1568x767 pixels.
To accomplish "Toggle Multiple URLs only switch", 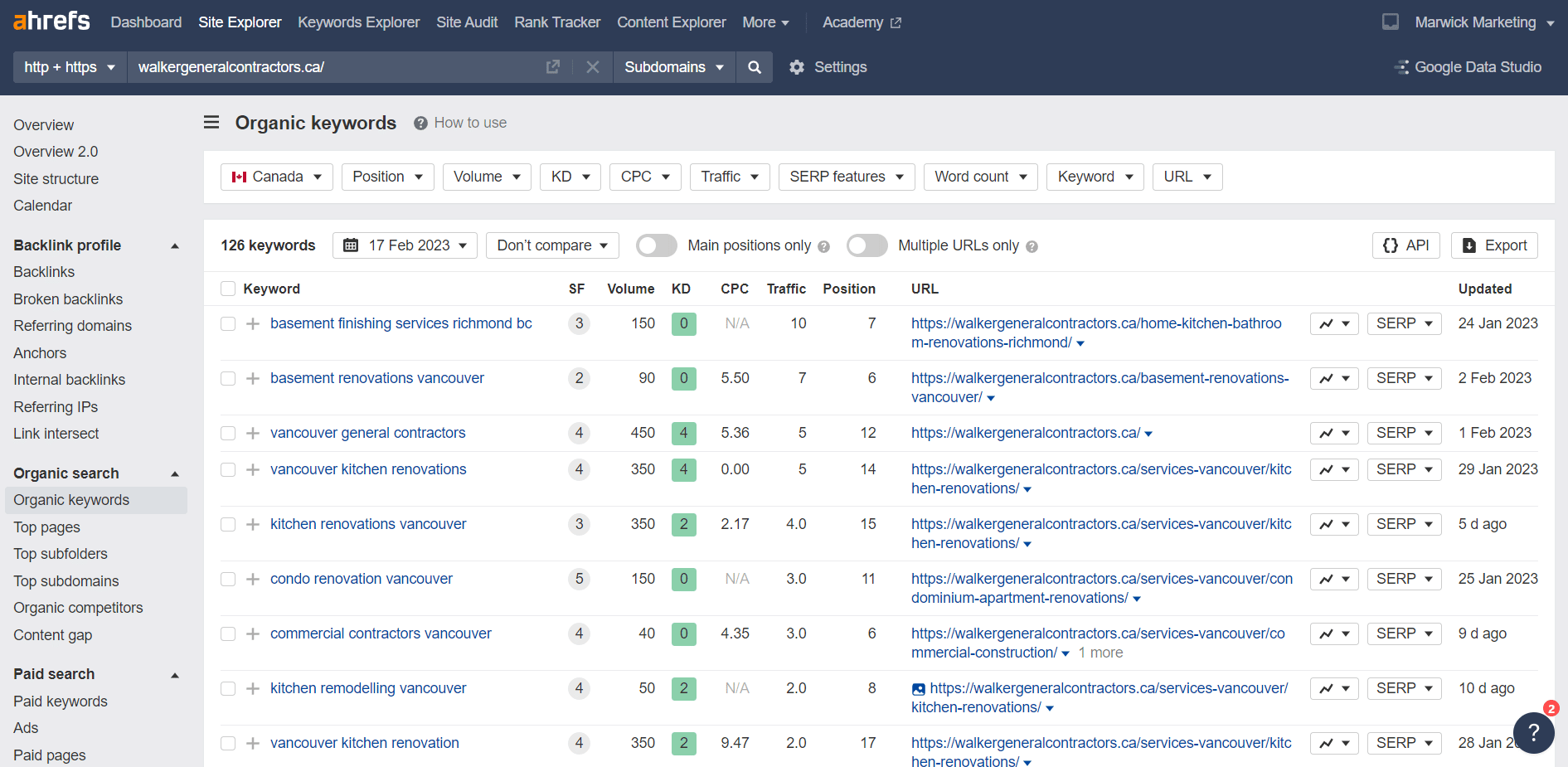I will point(867,245).
